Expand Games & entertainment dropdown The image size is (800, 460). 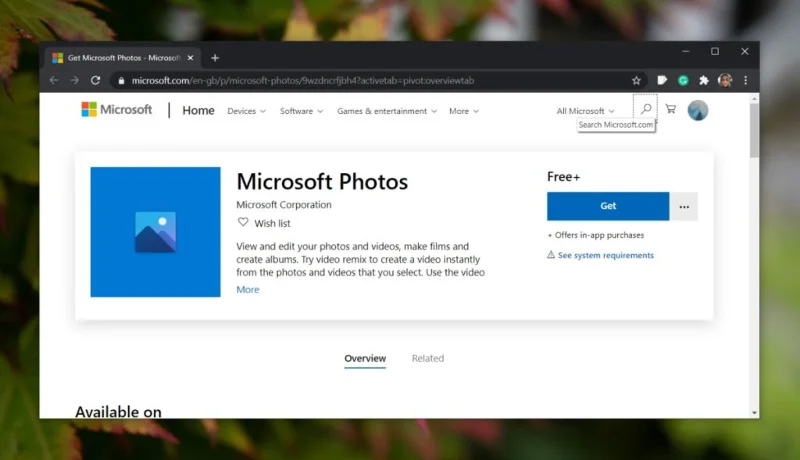(x=387, y=111)
